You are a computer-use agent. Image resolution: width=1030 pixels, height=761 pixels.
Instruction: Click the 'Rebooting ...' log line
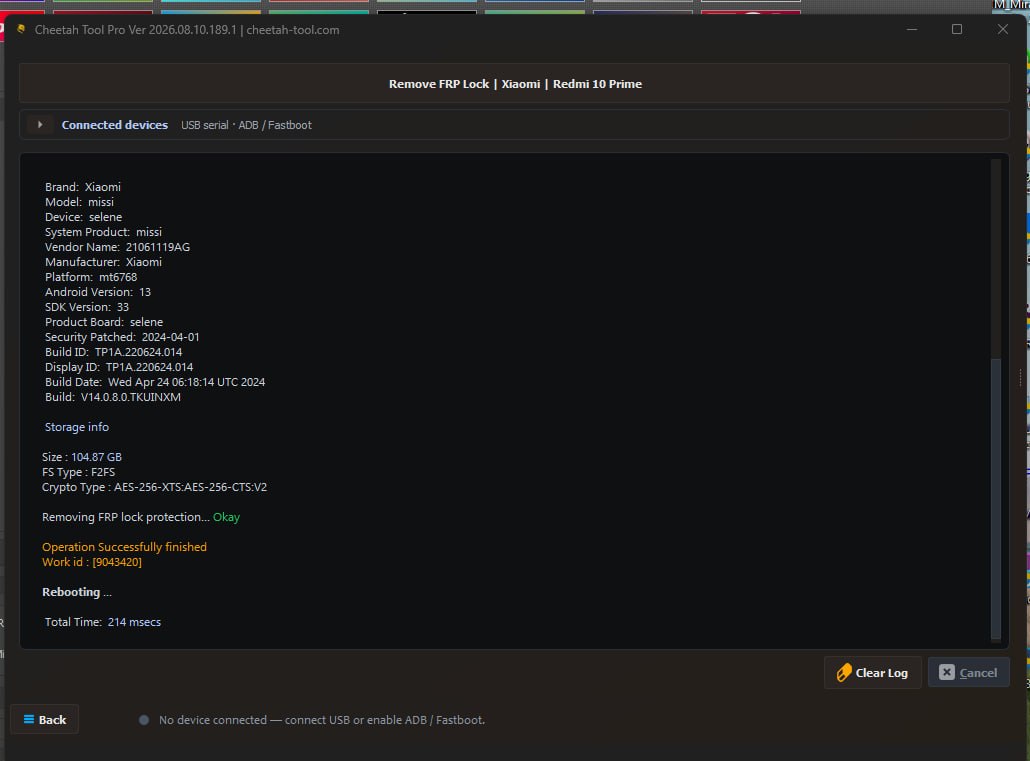coord(77,592)
